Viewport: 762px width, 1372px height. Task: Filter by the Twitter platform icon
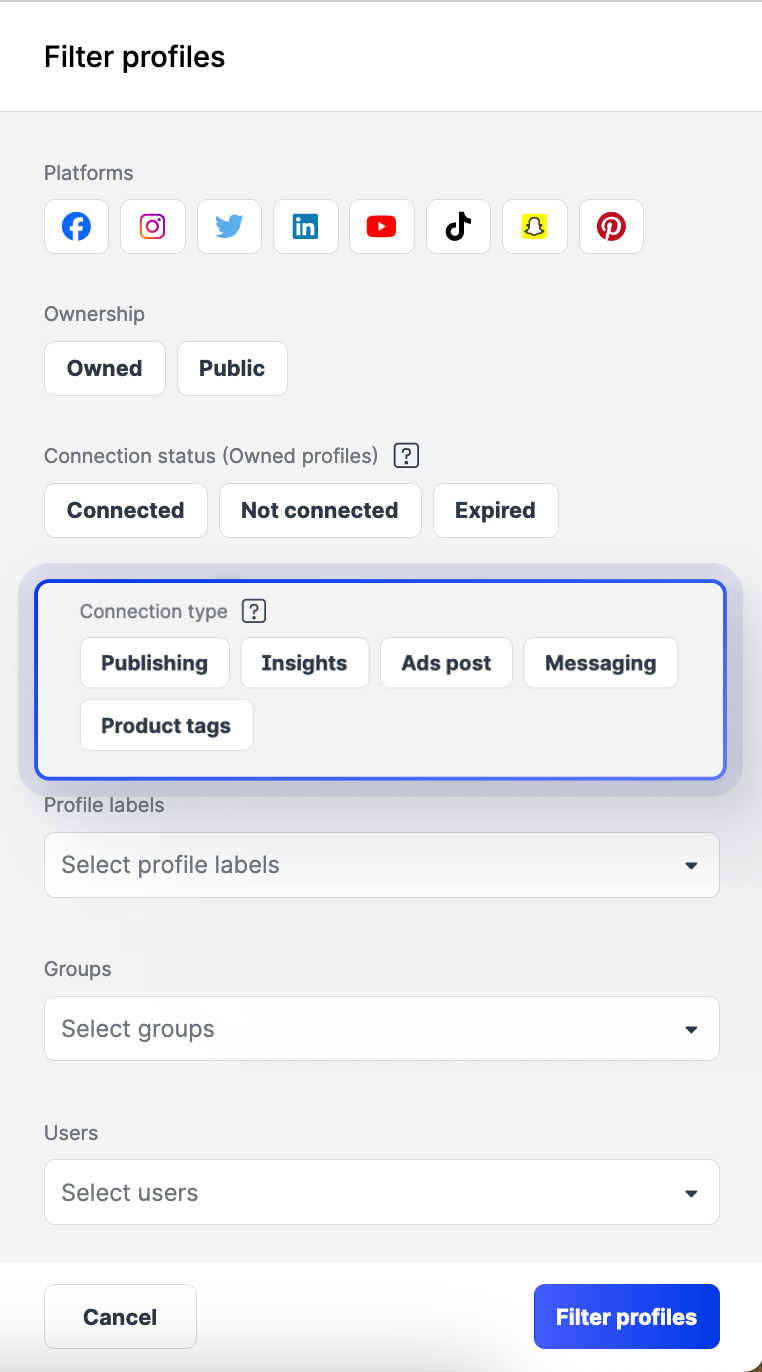tap(229, 227)
